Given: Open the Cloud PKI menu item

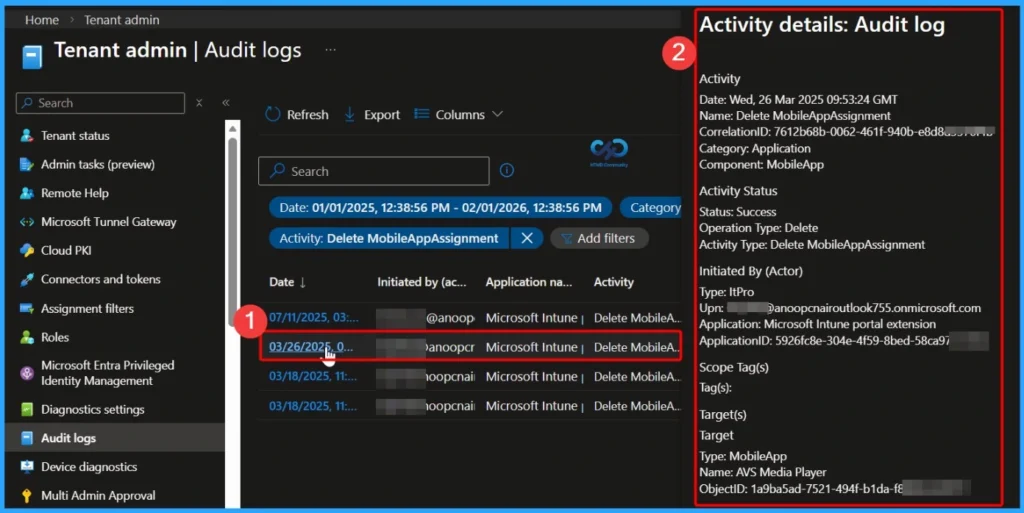Looking at the screenshot, I should (x=66, y=251).
